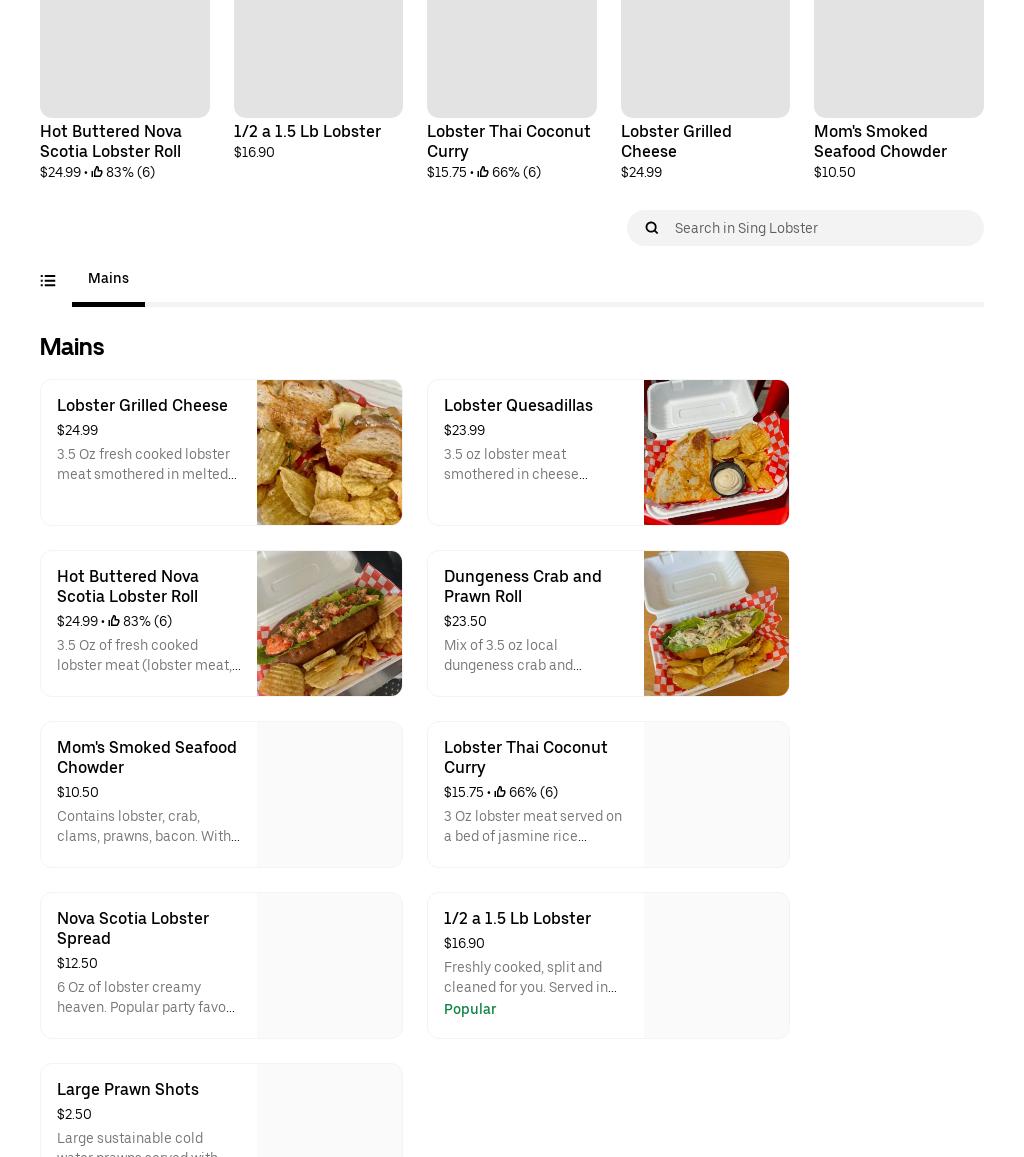Type in the Search in Sing Lobster field

tap(820, 228)
